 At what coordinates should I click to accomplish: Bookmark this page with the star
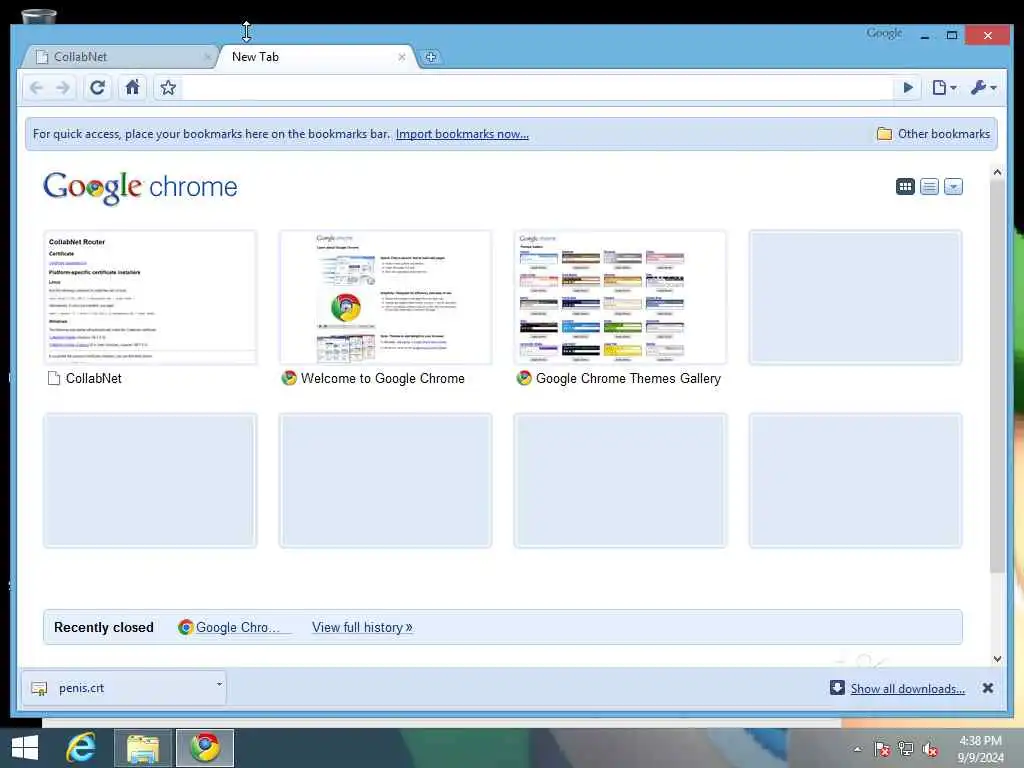168,88
